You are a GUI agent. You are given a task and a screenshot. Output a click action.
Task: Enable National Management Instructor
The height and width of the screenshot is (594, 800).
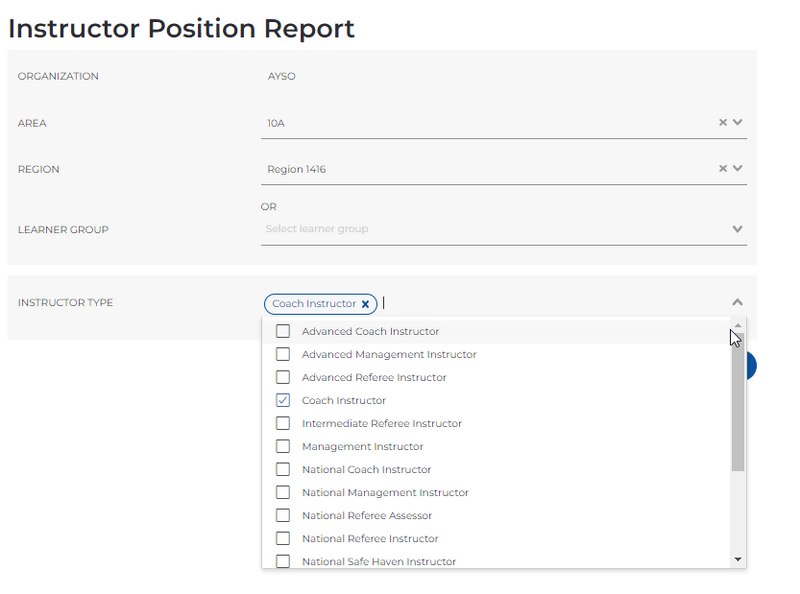pyautogui.click(x=283, y=492)
